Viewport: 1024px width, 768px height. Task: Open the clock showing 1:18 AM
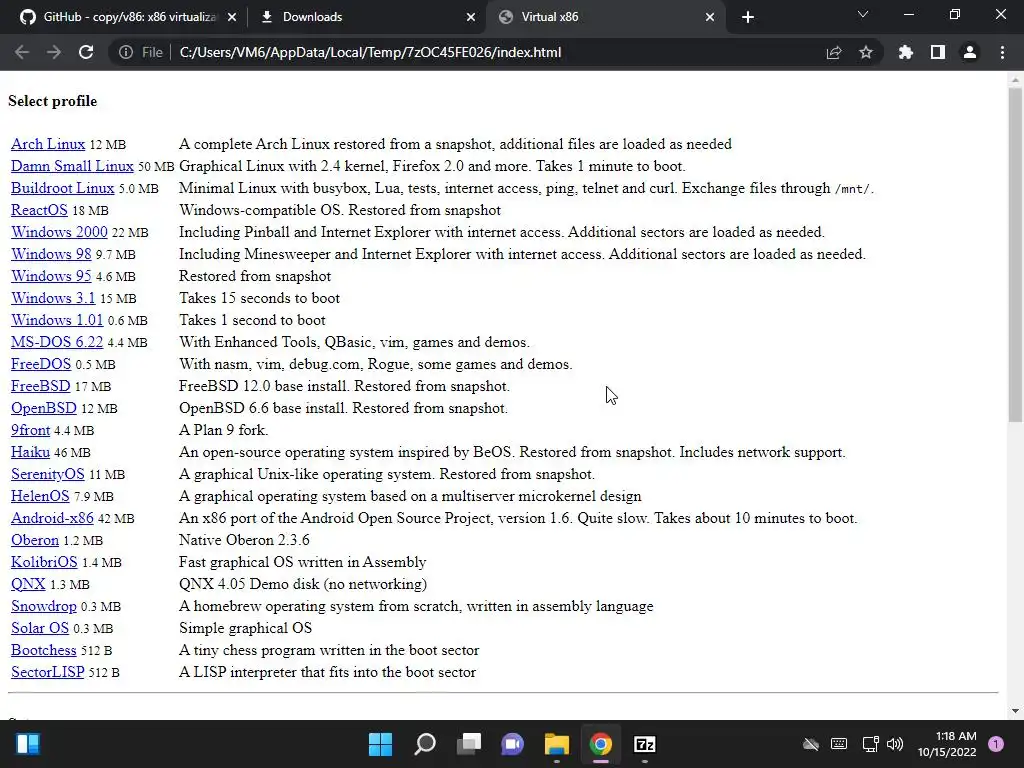pos(947,744)
